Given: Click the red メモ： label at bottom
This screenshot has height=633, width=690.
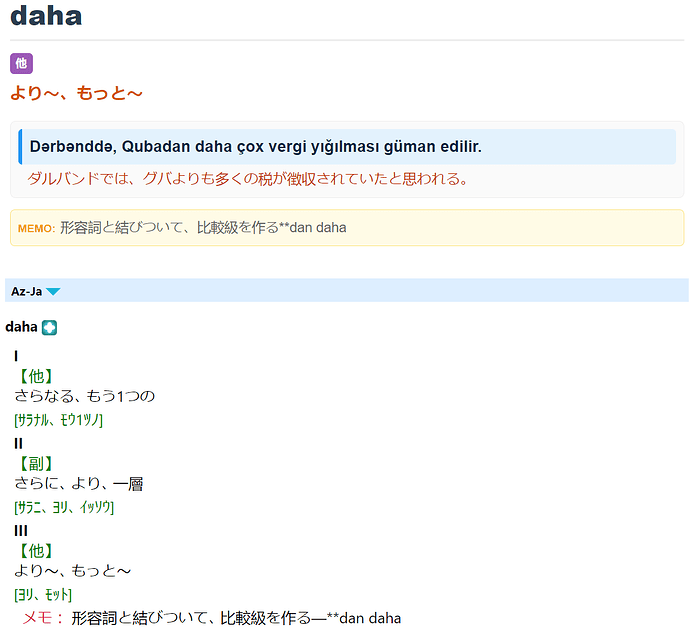Looking at the screenshot, I should [43, 618].
